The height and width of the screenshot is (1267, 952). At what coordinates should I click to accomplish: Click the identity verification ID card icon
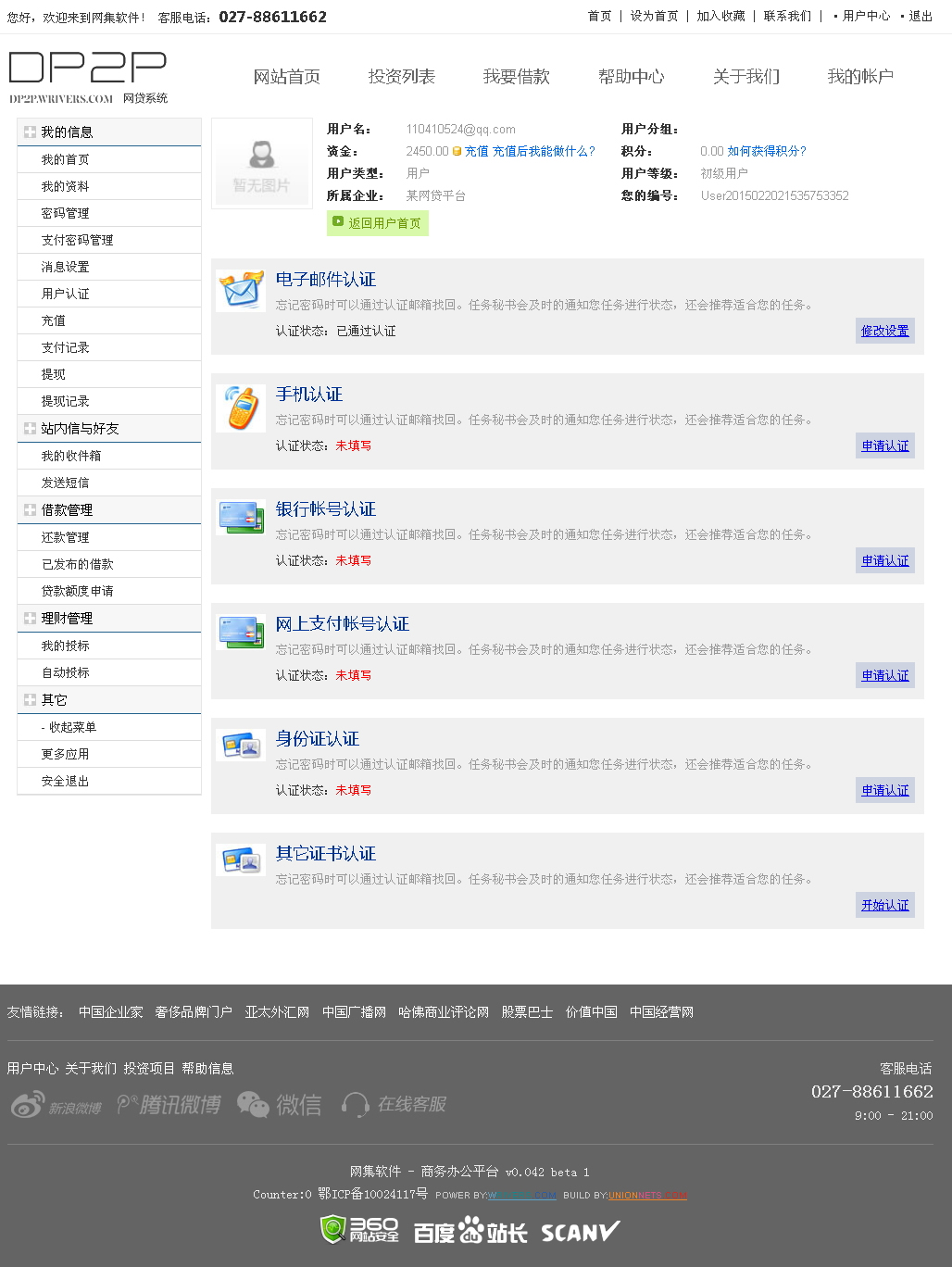tap(241, 745)
